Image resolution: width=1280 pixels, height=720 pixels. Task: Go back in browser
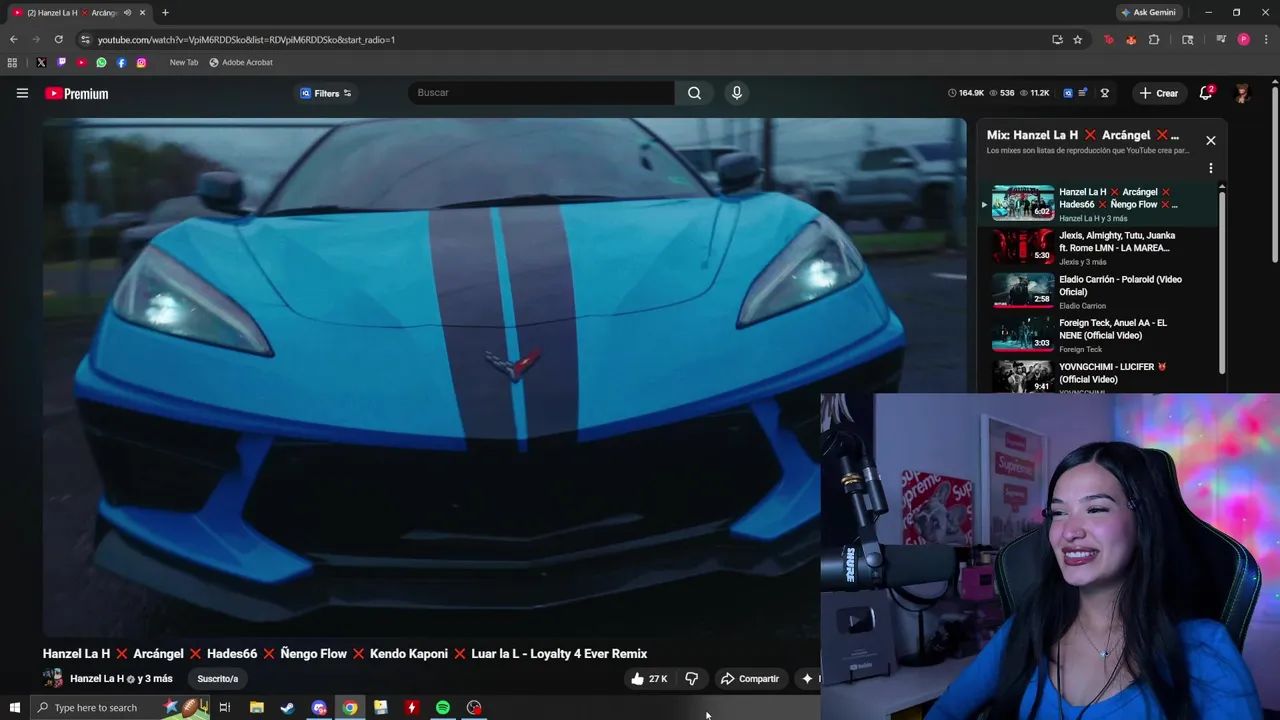[x=14, y=40]
